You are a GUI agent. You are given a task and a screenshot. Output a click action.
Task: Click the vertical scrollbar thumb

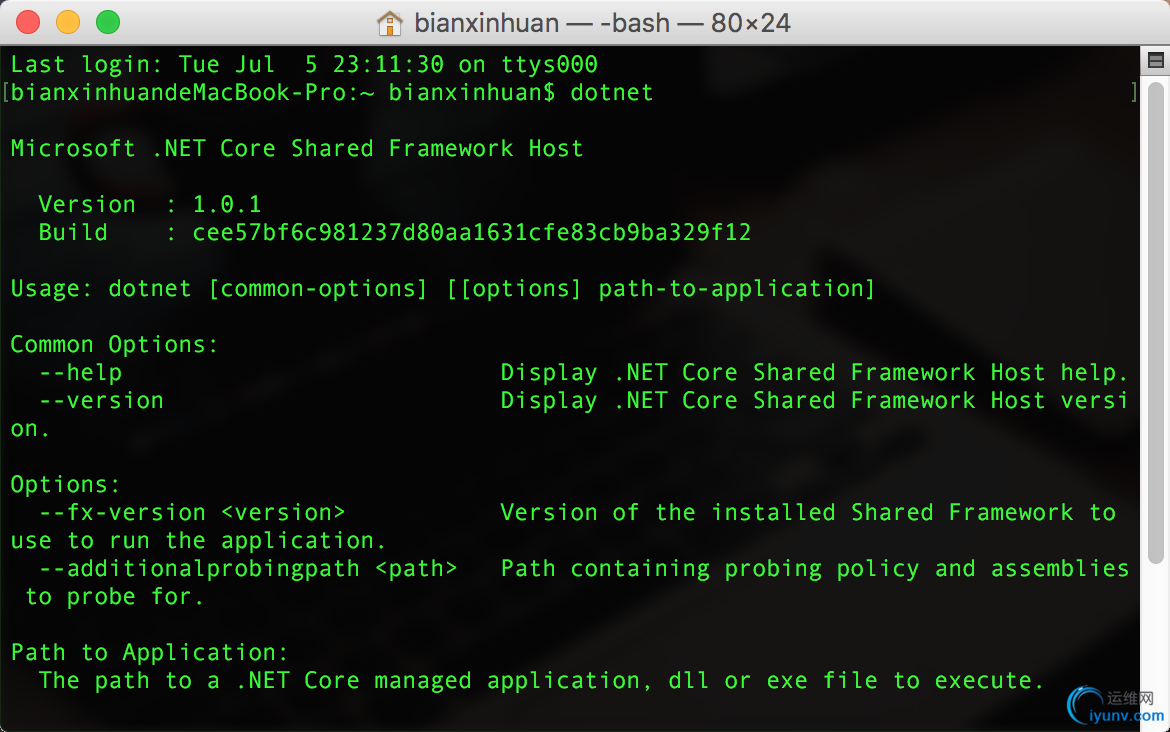(x=1155, y=323)
